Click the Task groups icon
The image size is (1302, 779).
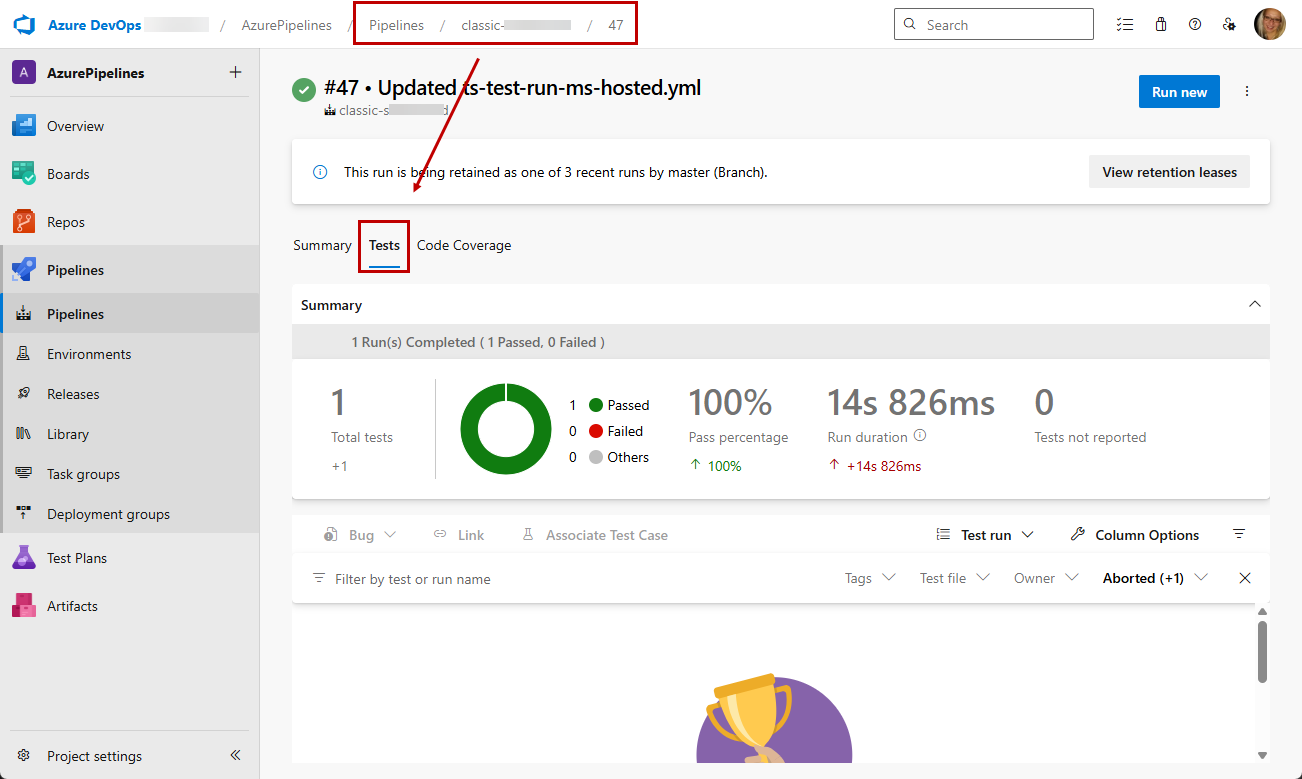pyautogui.click(x=24, y=474)
